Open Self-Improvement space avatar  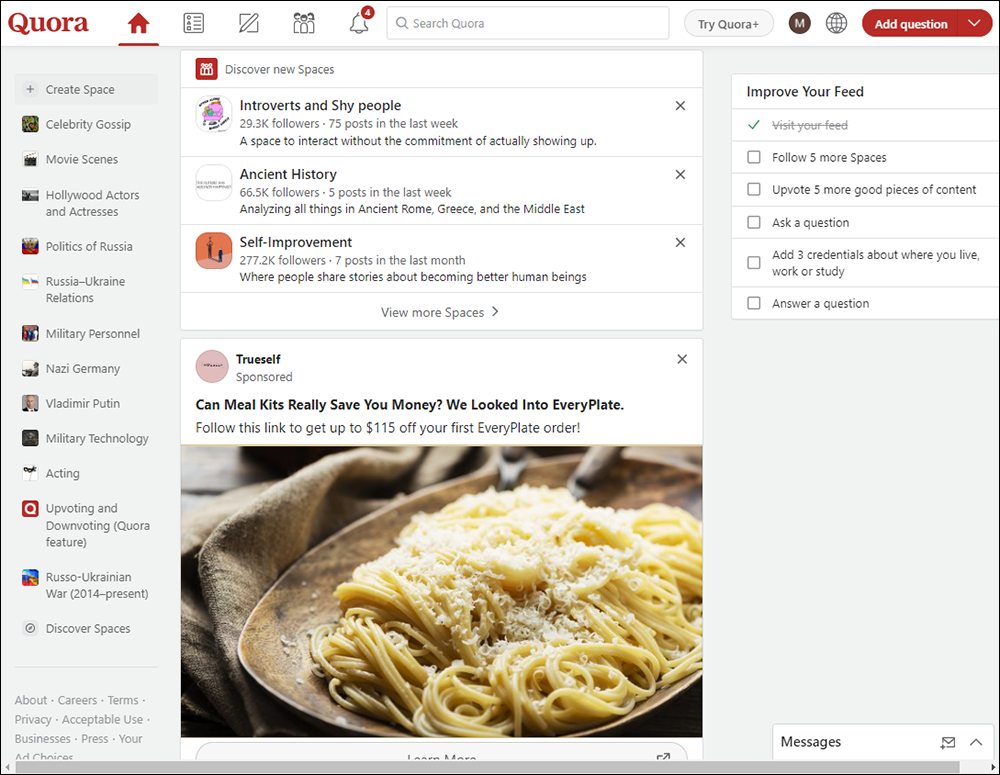click(214, 251)
